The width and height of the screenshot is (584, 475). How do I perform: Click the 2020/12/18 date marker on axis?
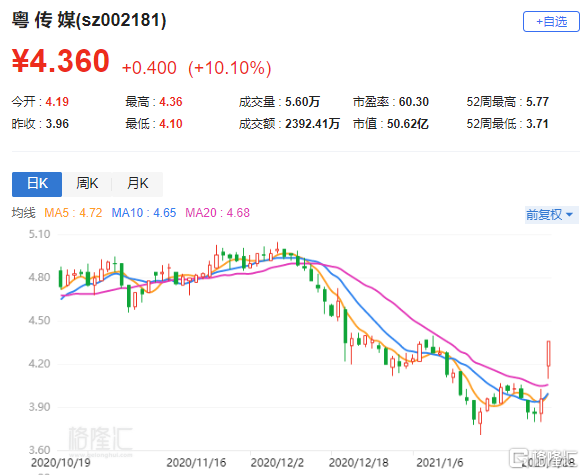[x=359, y=463]
